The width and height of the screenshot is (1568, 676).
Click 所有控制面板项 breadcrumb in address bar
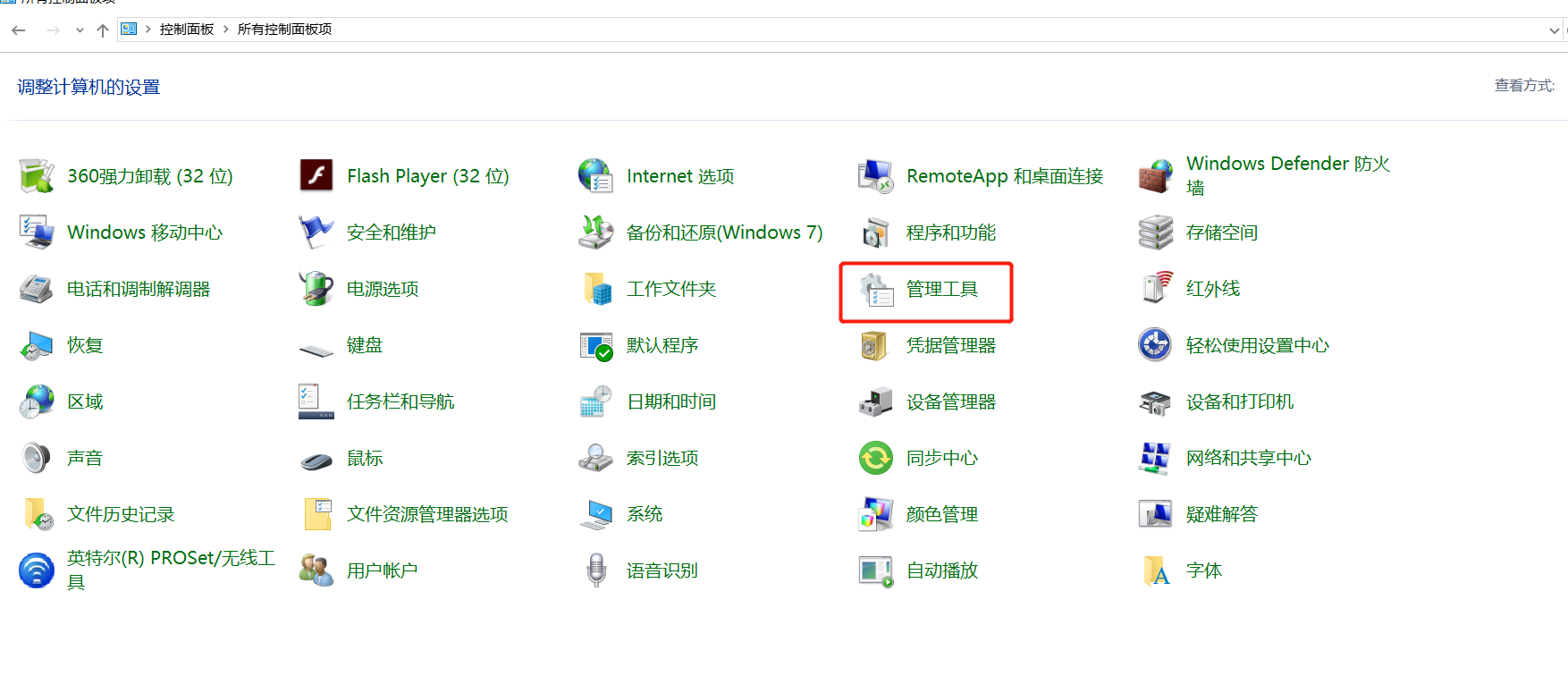pos(284,30)
